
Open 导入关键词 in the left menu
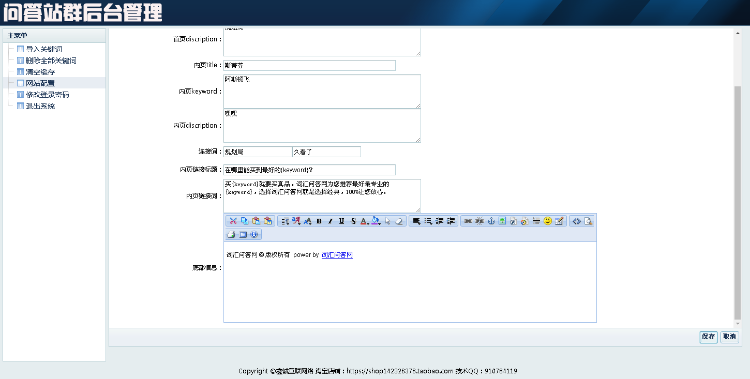(44, 49)
